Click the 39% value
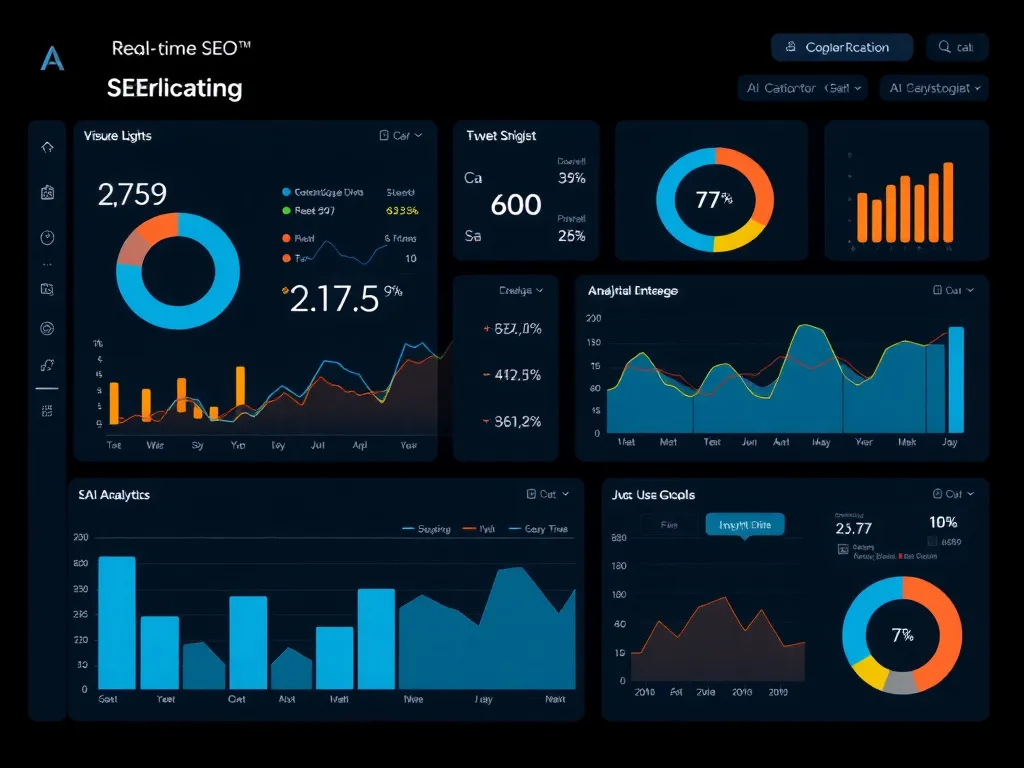Screen dimensions: 1024x768 click(571, 178)
